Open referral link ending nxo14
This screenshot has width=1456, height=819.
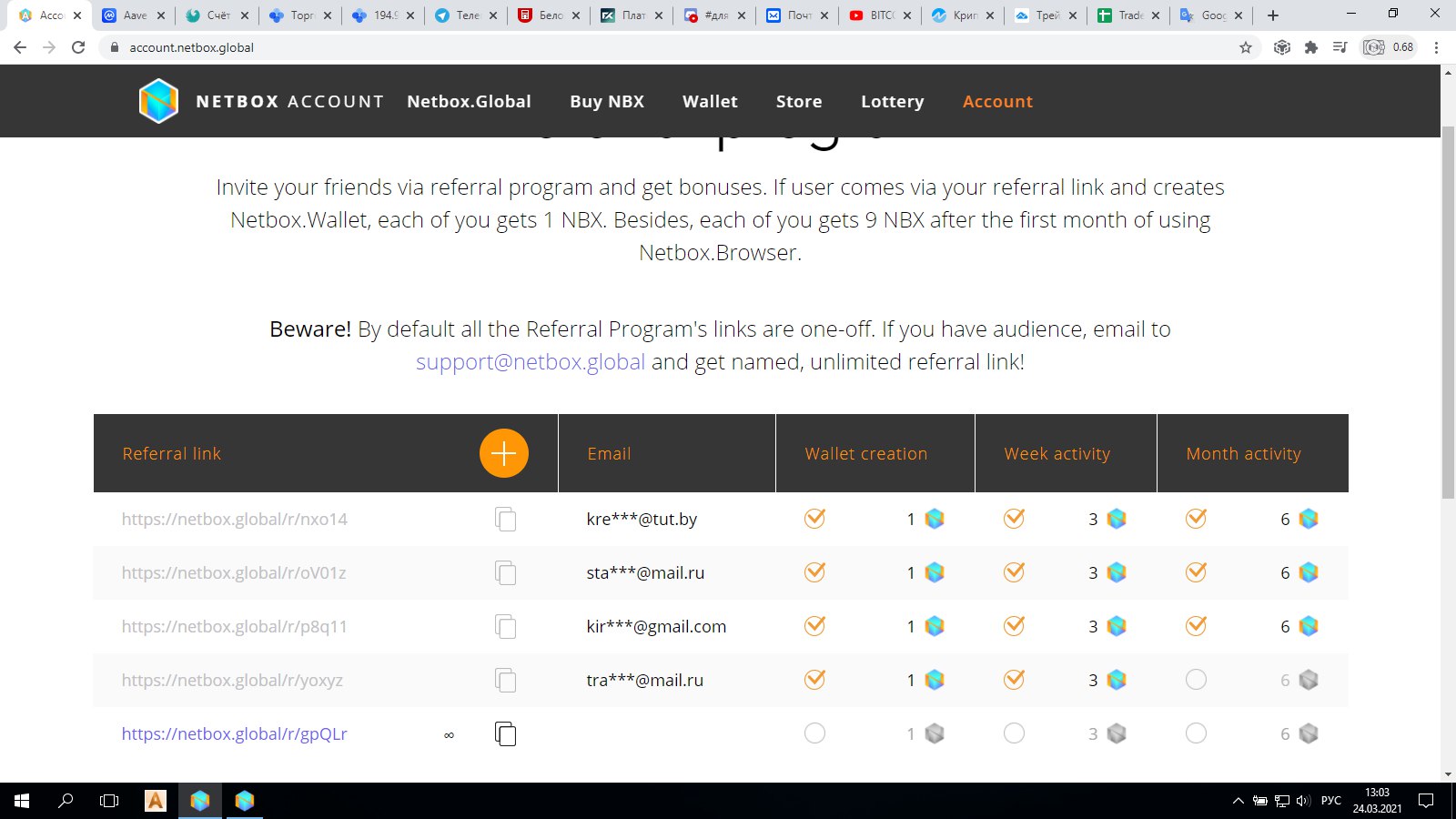pos(235,519)
